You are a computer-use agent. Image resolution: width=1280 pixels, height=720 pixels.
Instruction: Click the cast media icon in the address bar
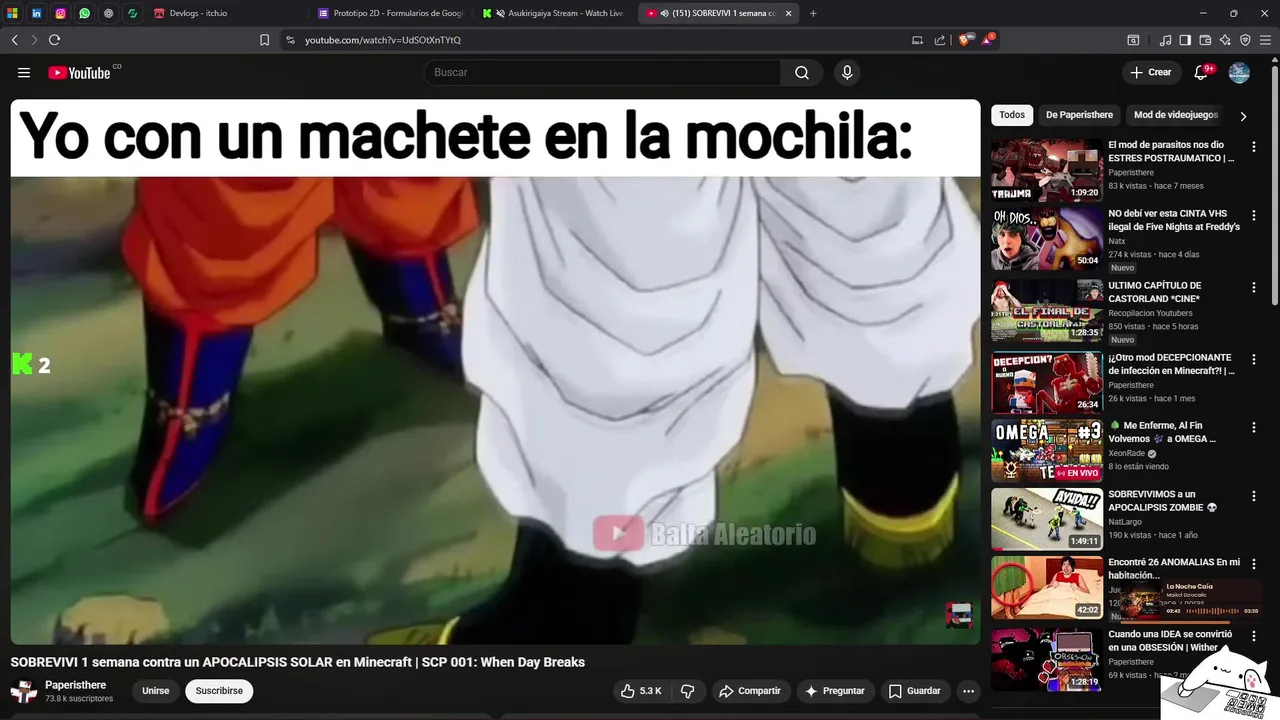coord(917,40)
